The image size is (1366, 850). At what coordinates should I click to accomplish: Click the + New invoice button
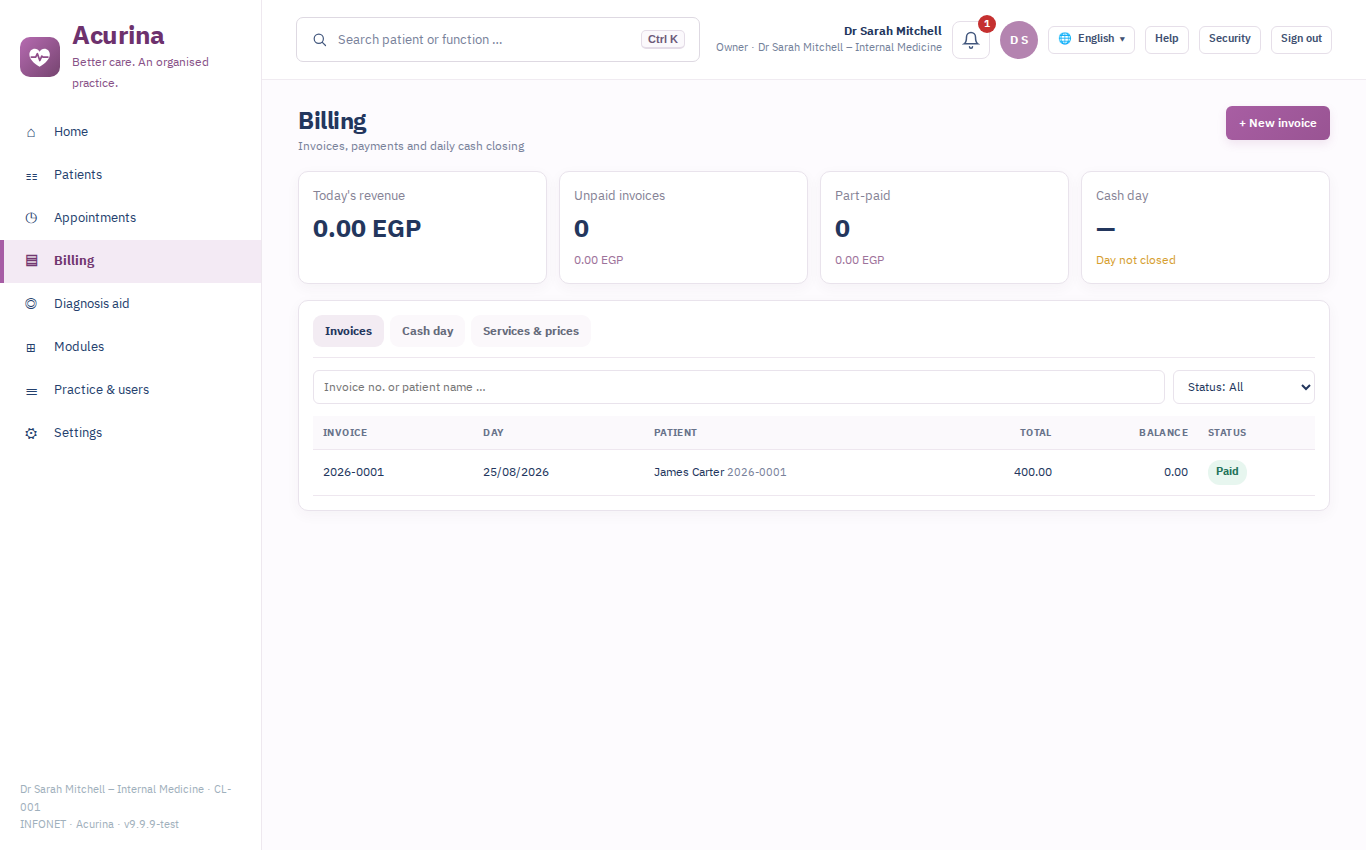pos(1278,123)
